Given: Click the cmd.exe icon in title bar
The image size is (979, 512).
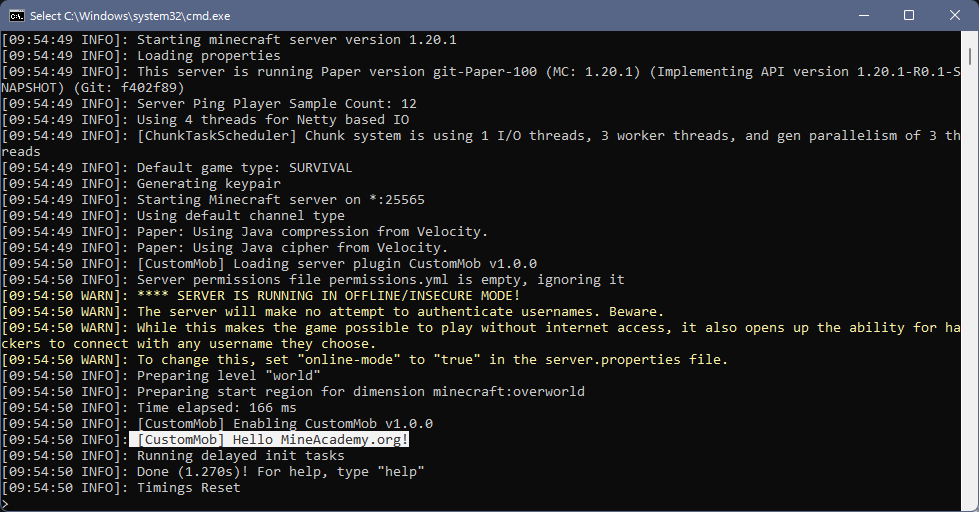Looking at the screenshot, I should (x=17, y=15).
